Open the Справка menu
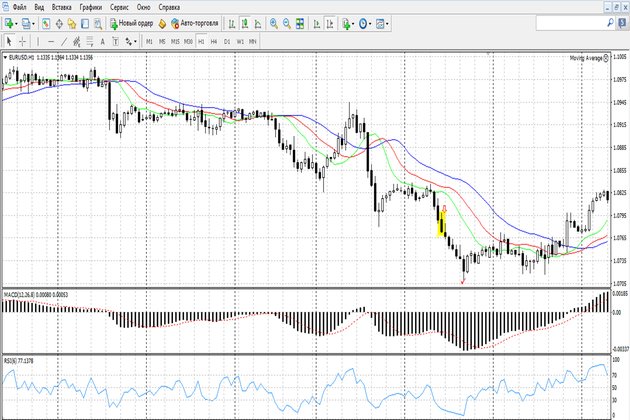Image resolution: width=630 pixels, height=420 pixels. [x=169, y=7]
